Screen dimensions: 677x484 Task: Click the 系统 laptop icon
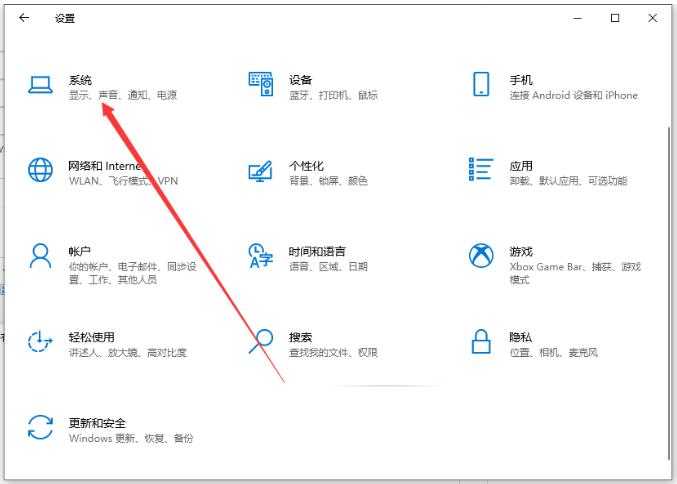(40, 86)
